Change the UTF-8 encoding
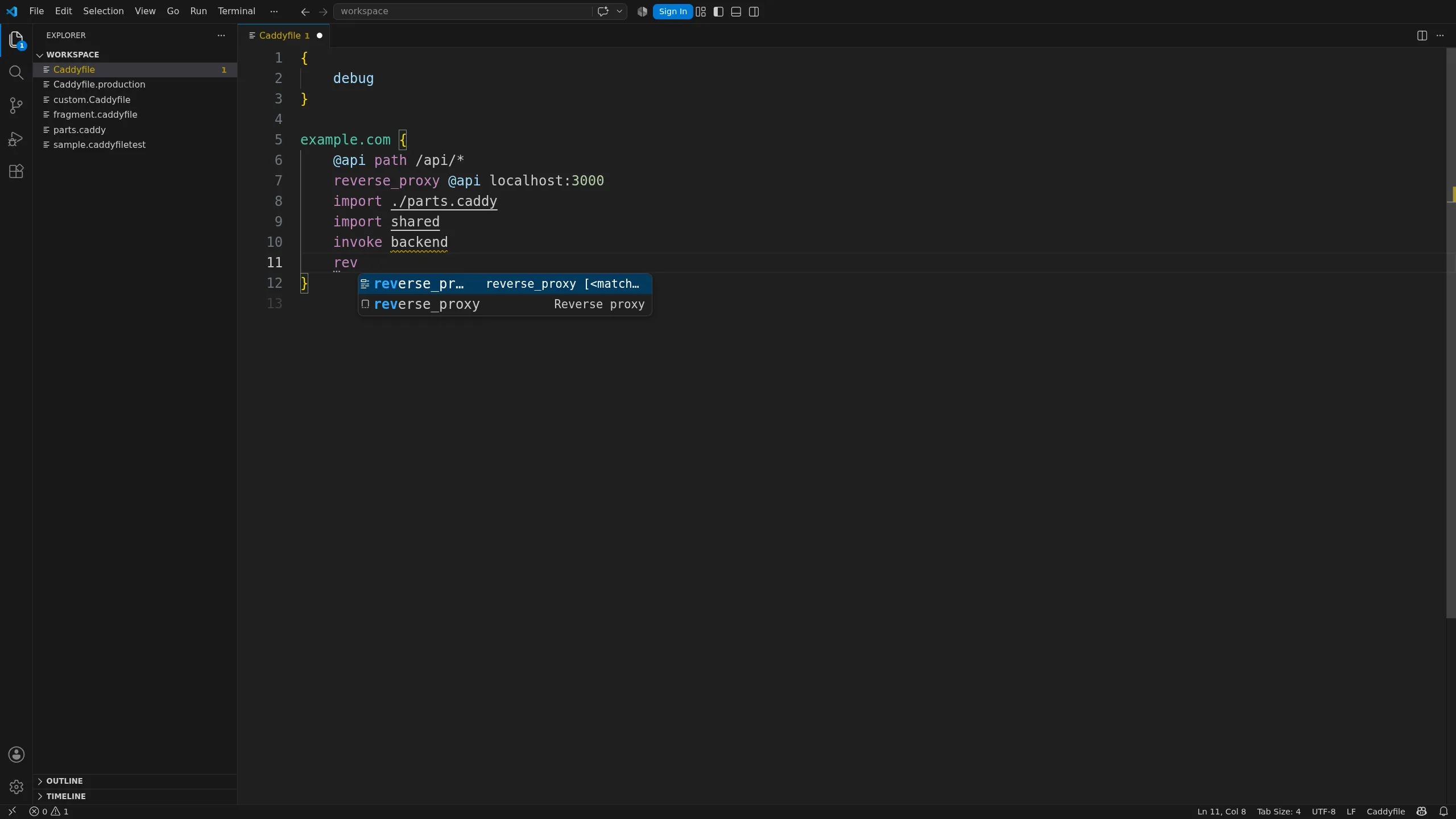Image resolution: width=1456 pixels, height=819 pixels. tap(1323, 812)
